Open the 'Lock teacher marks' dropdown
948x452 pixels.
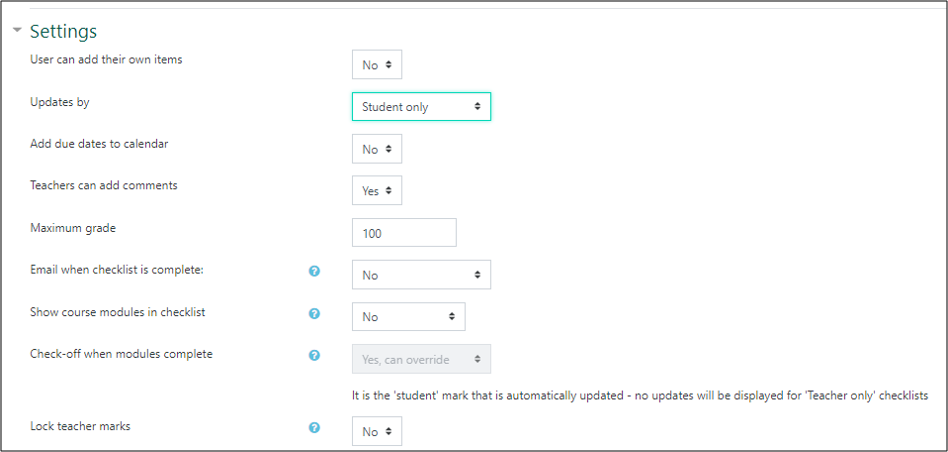coord(377,432)
